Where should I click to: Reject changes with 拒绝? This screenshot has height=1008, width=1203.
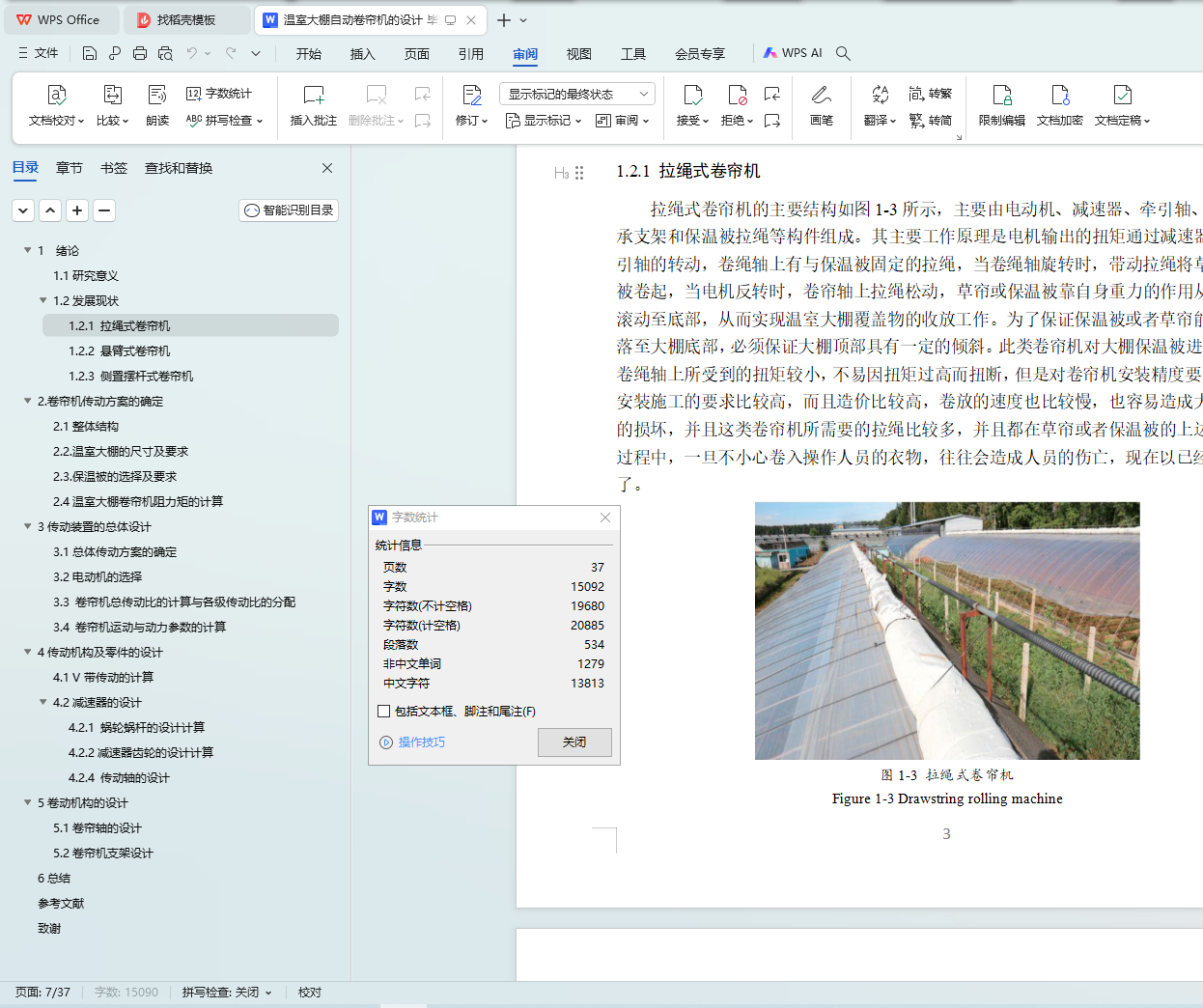(x=738, y=106)
